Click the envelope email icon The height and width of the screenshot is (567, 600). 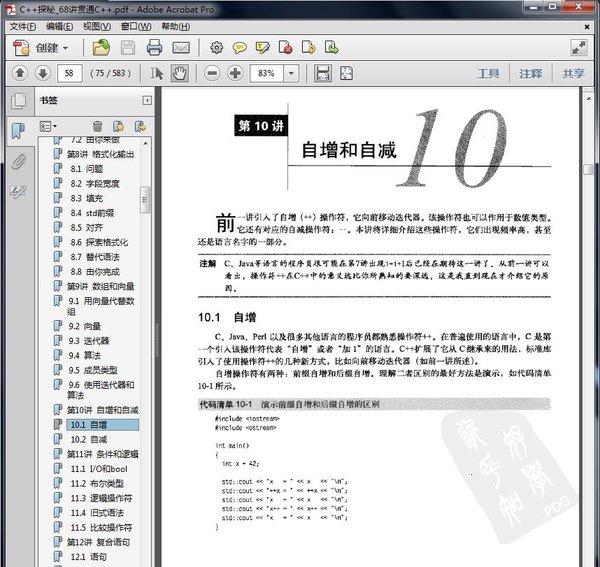point(181,47)
